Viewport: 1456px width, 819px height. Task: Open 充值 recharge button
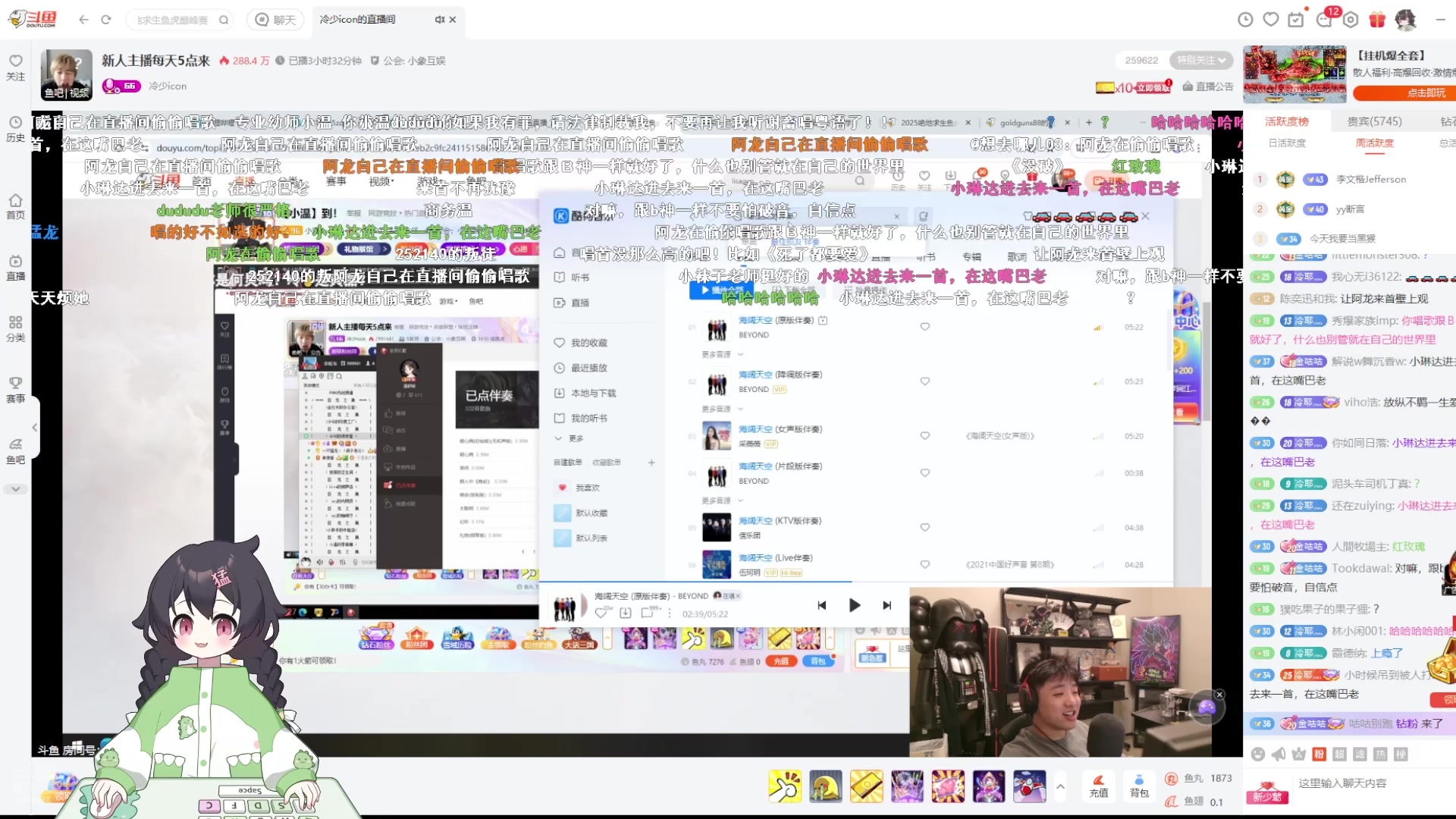coord(1098,786)
